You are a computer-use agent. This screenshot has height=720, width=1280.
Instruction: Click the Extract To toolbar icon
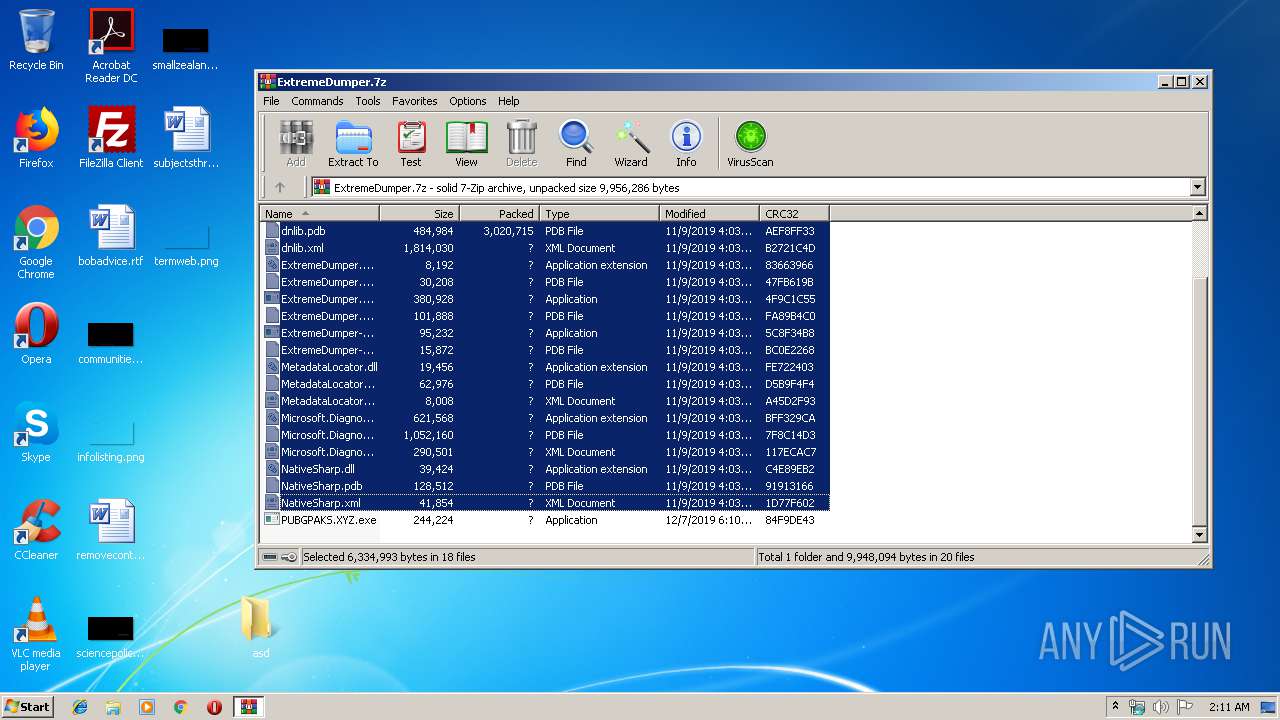pyautogui.click(x=353, y=145)
